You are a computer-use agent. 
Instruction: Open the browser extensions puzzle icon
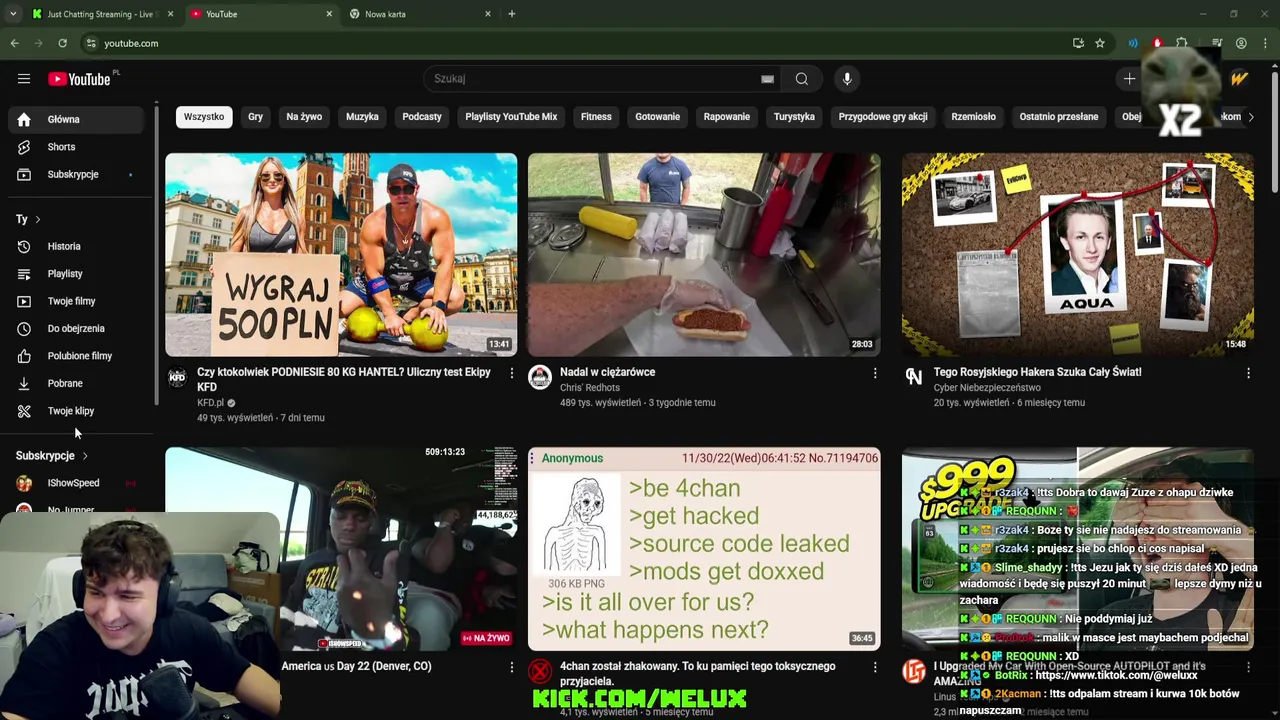click(1182, 43)
